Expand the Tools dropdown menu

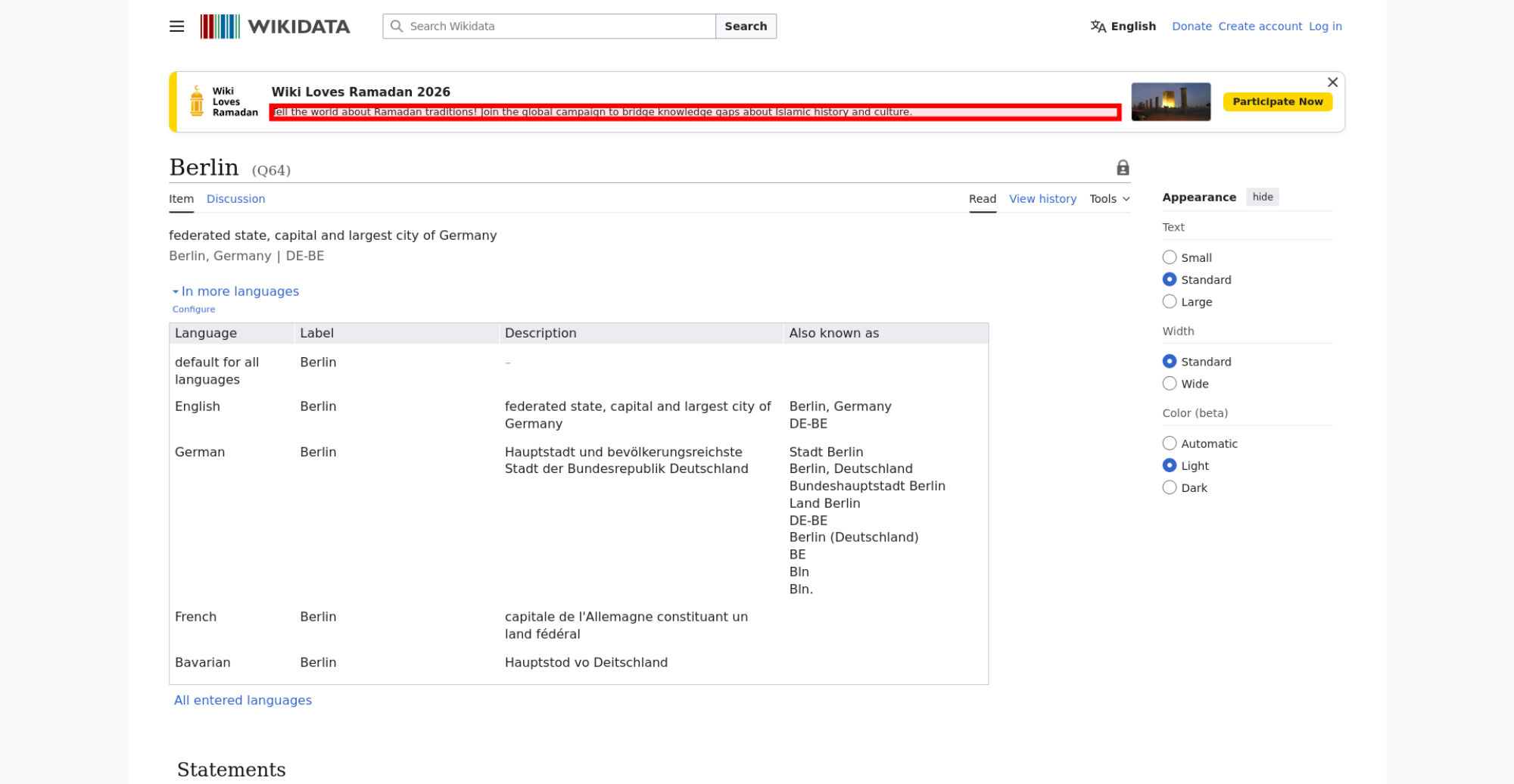1109,199
